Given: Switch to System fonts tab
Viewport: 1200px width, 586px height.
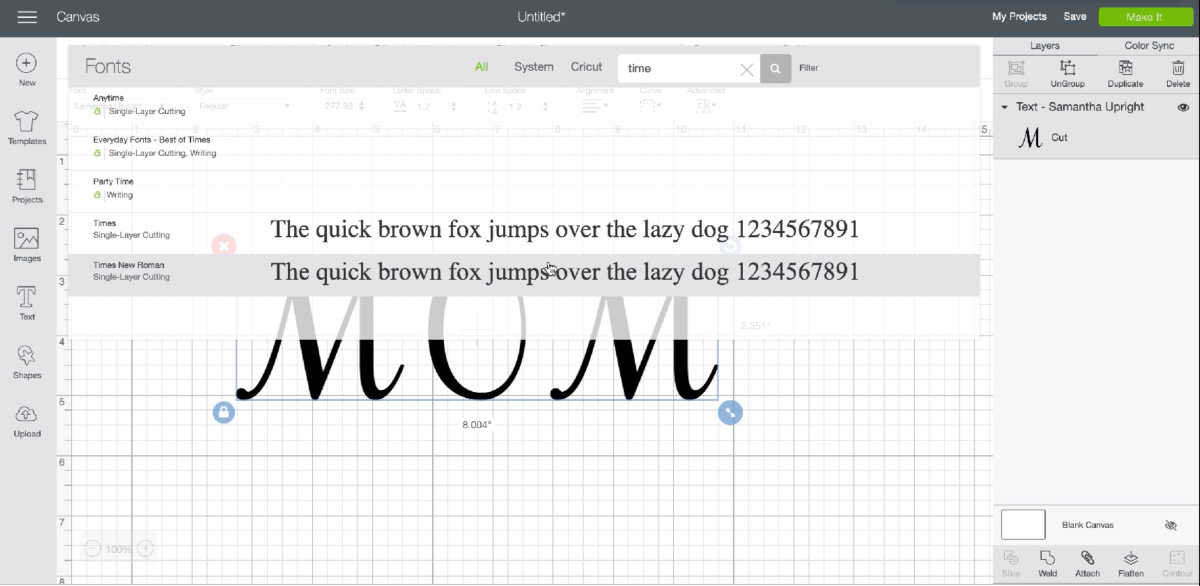Looking at the screenshot, I should click(534, 67).
